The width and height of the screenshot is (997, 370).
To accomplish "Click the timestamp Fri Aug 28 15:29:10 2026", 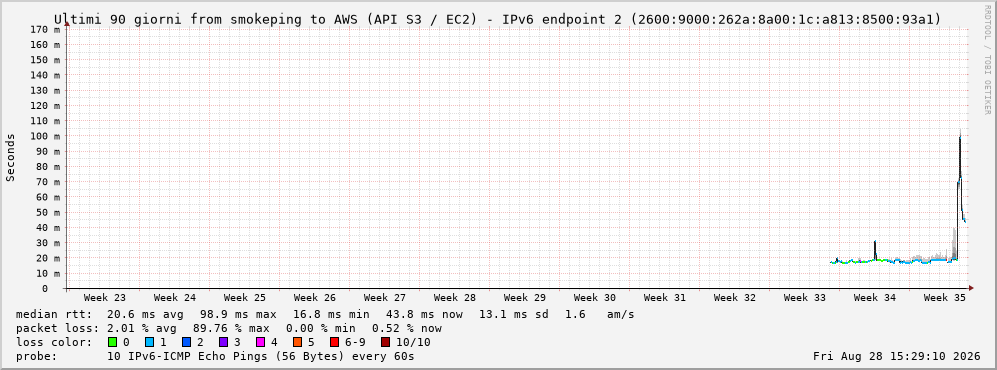I will pyautogui.click(x=897, y=356).
